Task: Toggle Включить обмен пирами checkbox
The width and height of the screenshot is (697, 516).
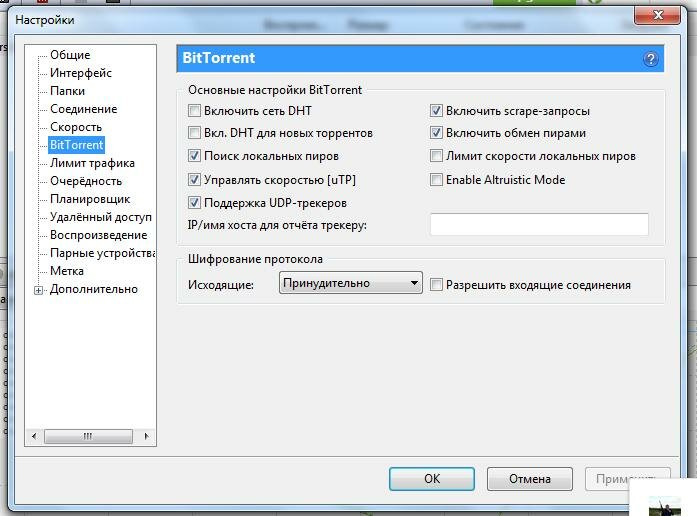Action: coord(436,132)
